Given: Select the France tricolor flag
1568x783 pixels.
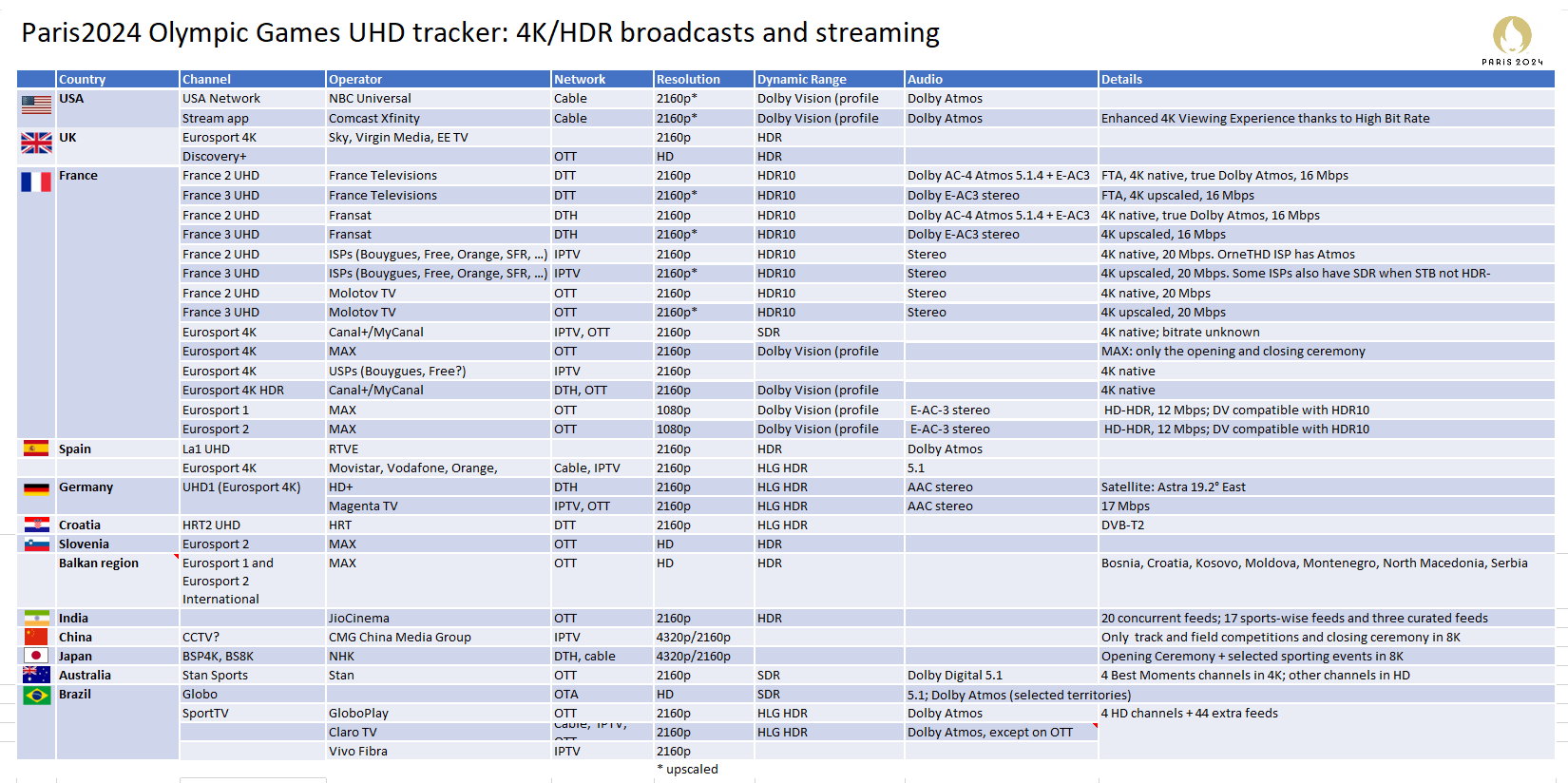Looking at the screenshot, I should click(36, 181).
